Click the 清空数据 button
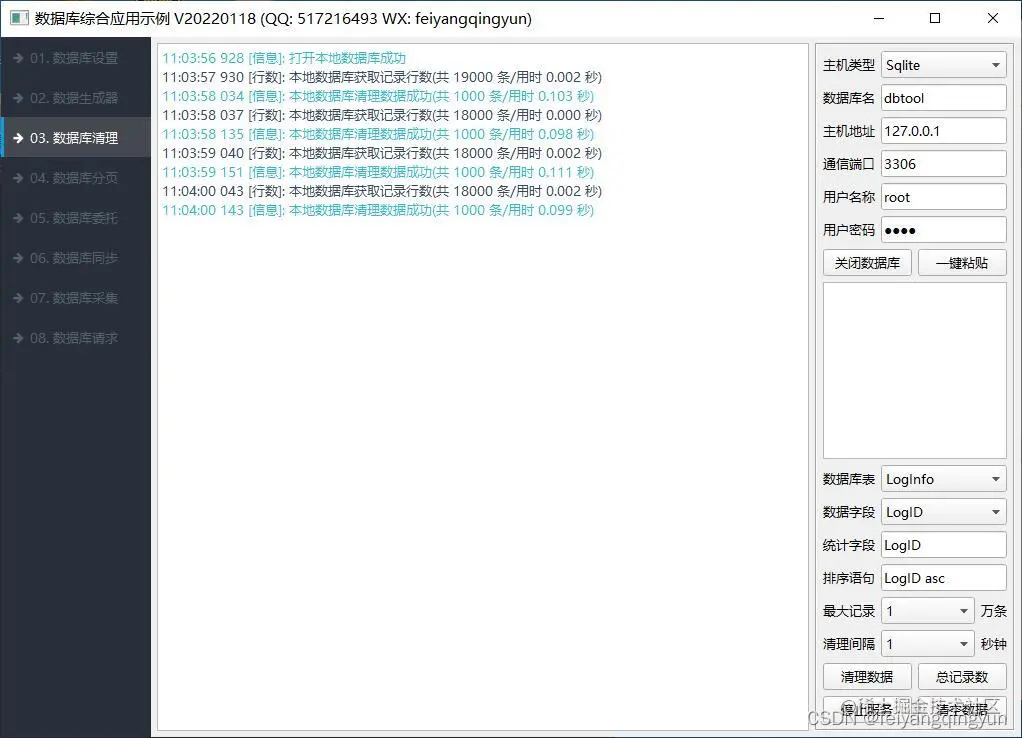Screen dimensions: 1022x738 (962, 709)
